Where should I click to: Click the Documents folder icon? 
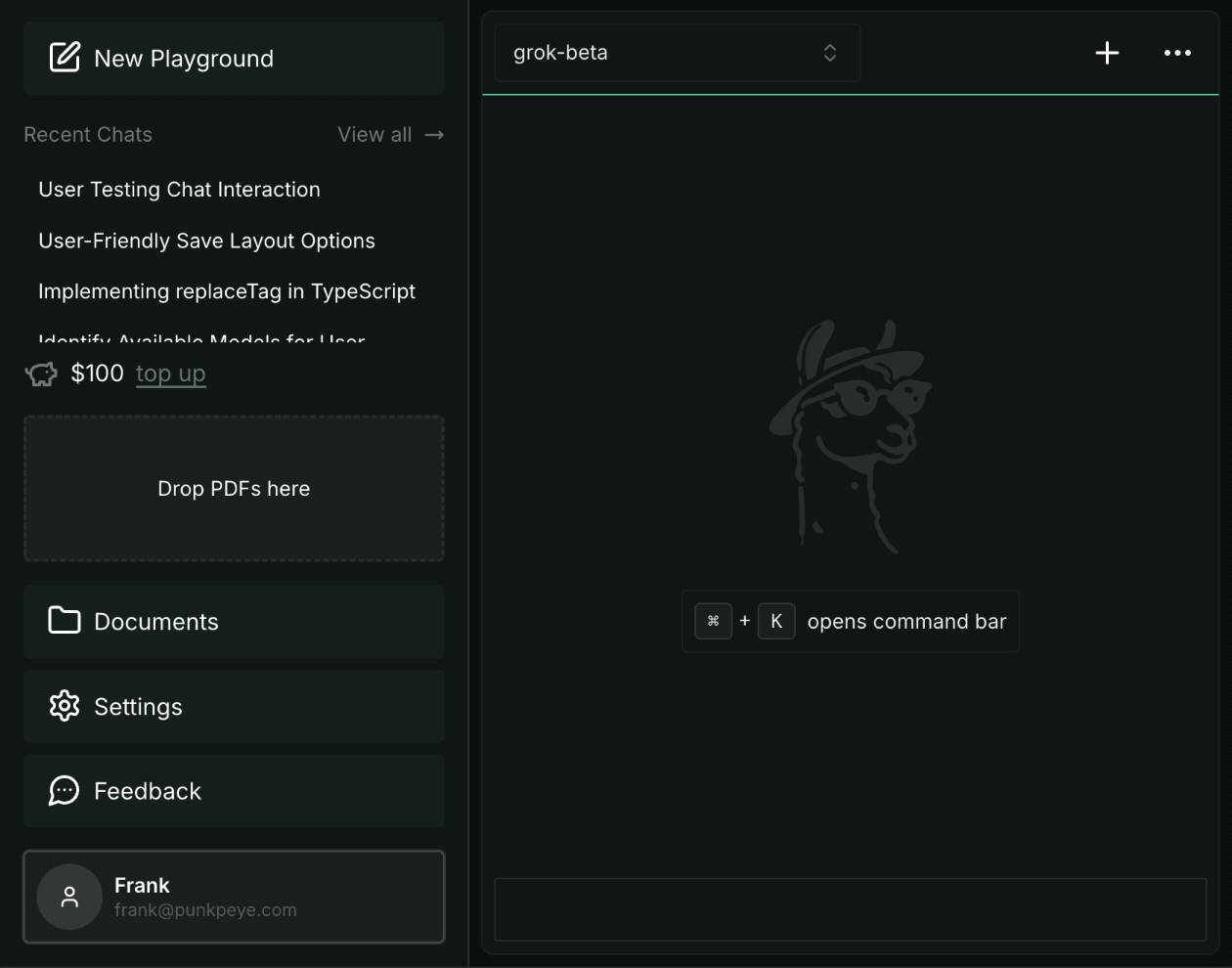tap(65, 621)
